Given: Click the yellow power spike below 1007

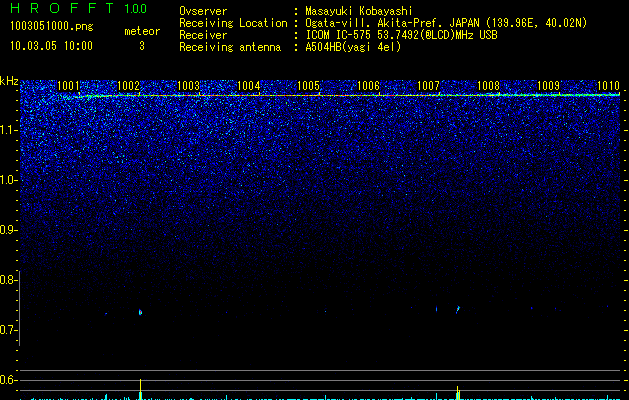Looking at the screenshot, I should (x=457, y=393).
